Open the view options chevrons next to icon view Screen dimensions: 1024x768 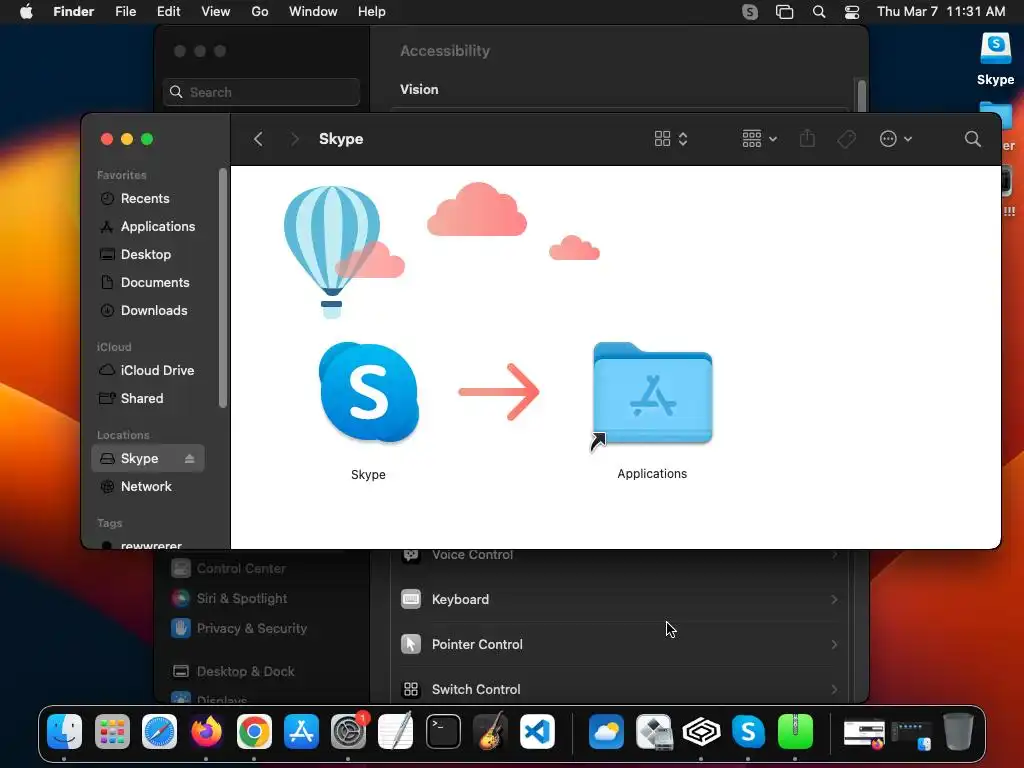pyautogui.click(x=682, y=139)
